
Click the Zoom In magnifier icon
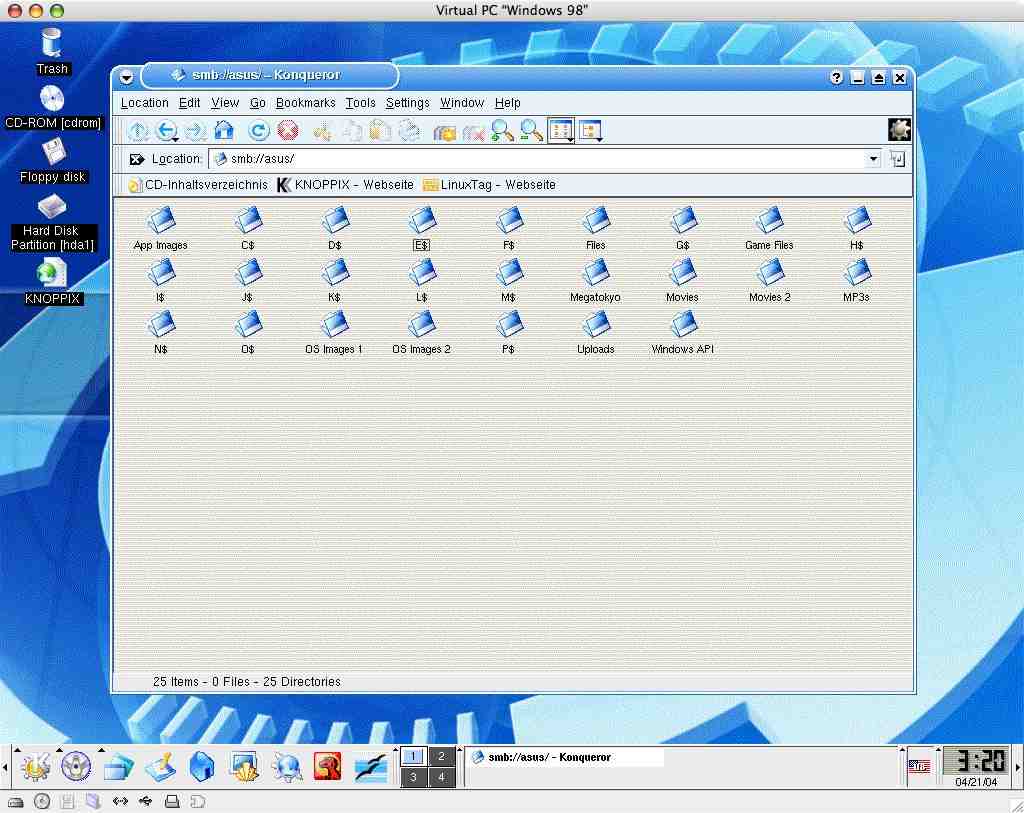502,131
